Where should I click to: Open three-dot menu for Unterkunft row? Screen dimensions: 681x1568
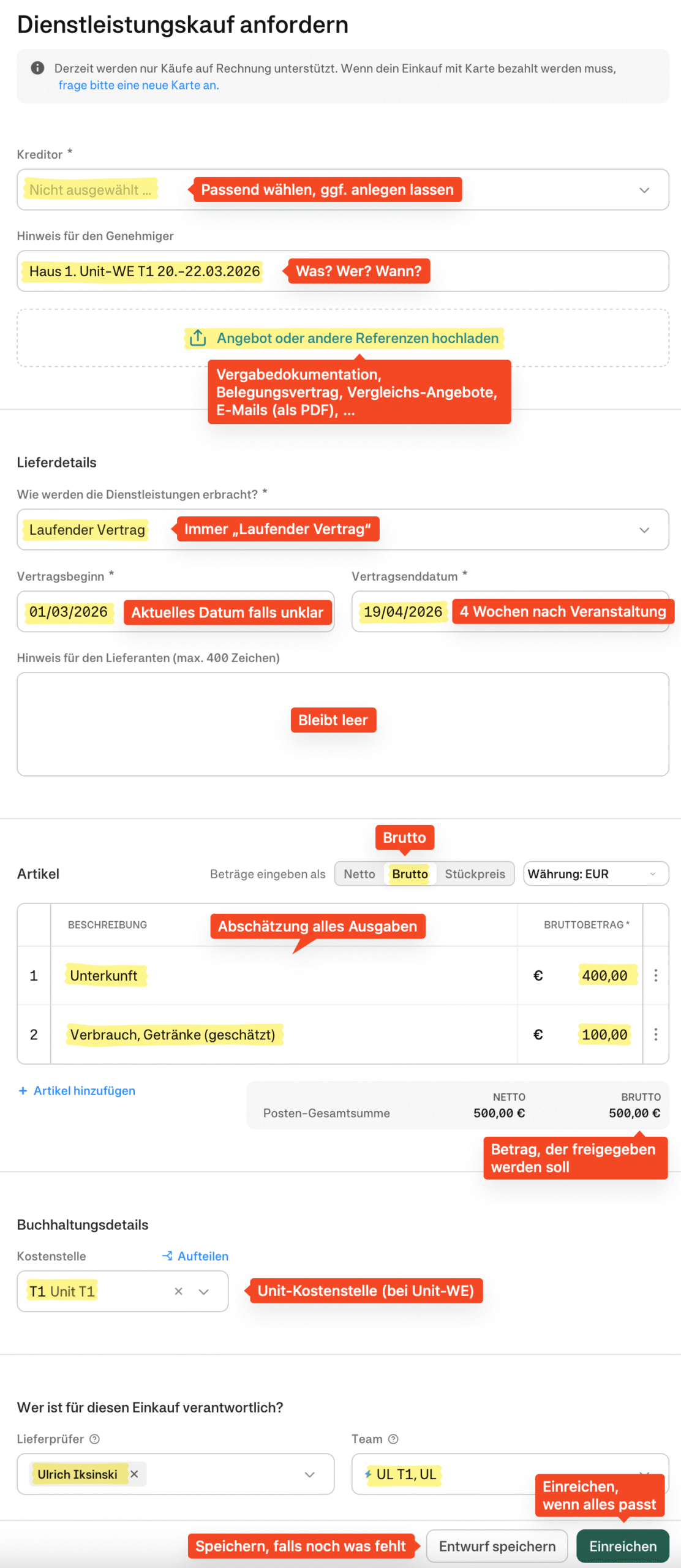655,975
